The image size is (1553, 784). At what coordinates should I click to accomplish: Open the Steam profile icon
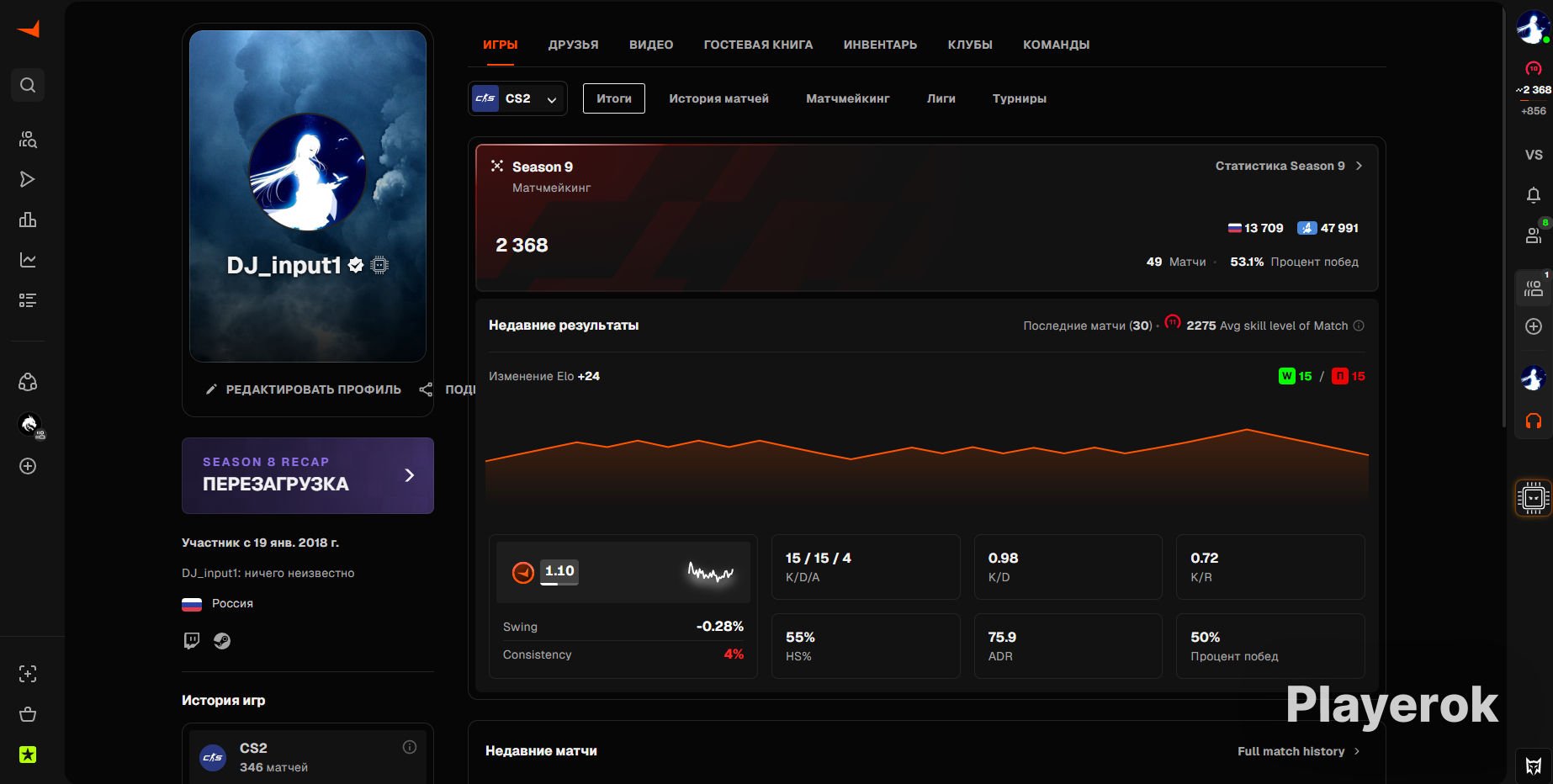222,641
